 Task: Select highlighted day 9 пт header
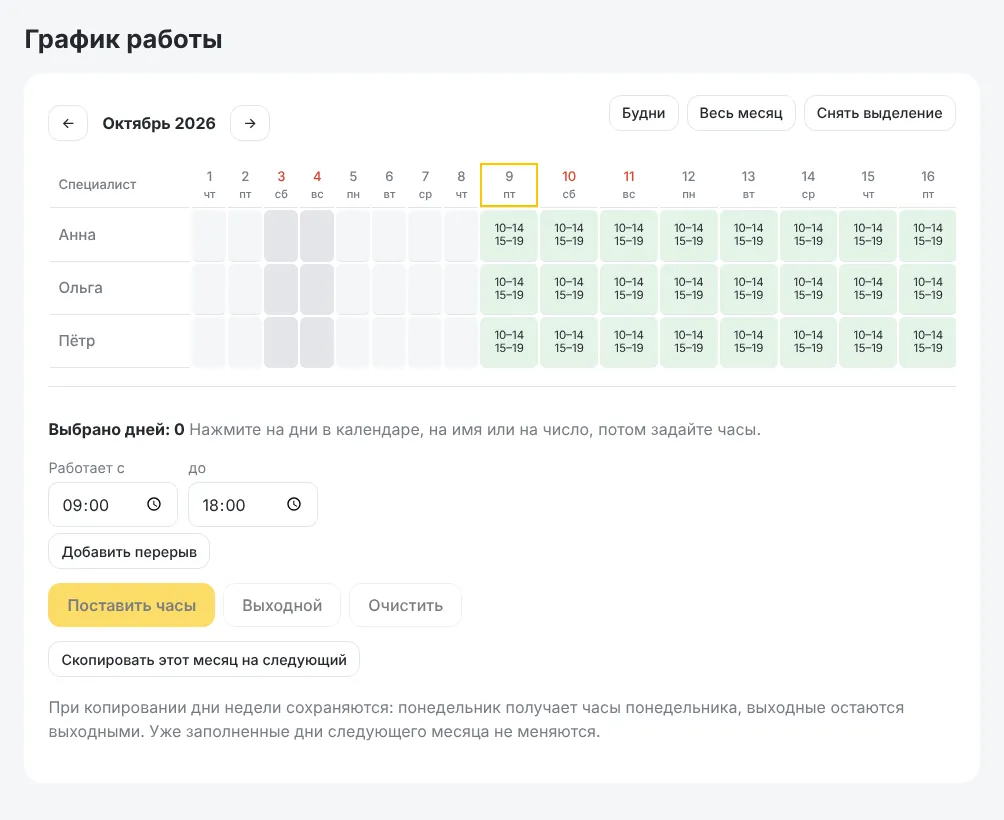coord(509,184)
